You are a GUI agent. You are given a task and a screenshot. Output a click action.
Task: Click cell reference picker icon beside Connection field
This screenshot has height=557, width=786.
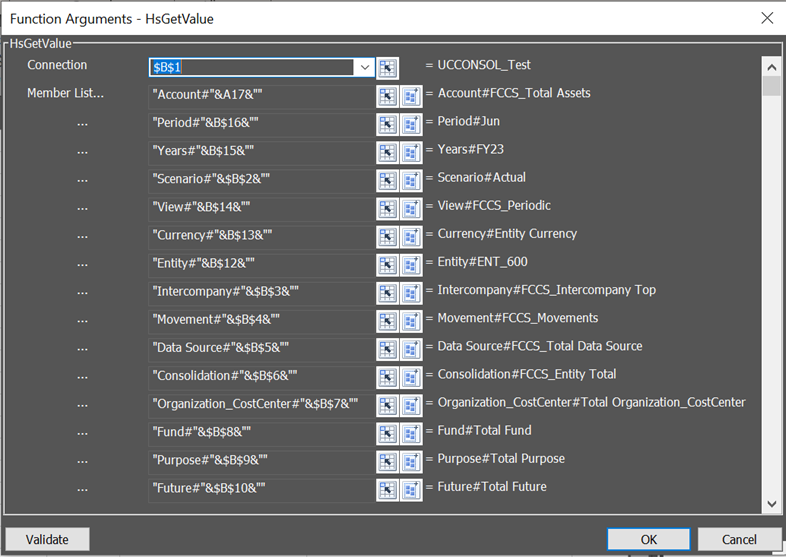[387, 68]
